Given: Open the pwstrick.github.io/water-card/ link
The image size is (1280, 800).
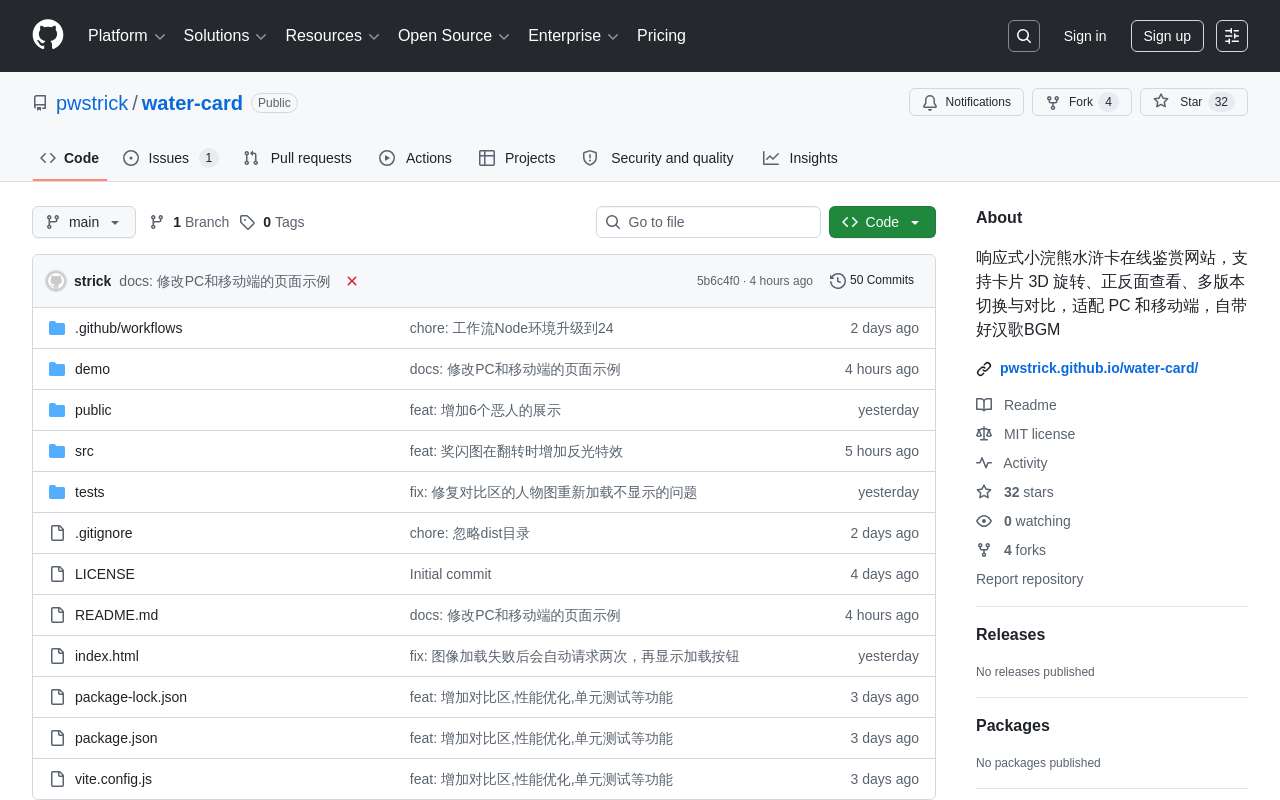Looking at the screenshot, I should (x=1099, y=368).
